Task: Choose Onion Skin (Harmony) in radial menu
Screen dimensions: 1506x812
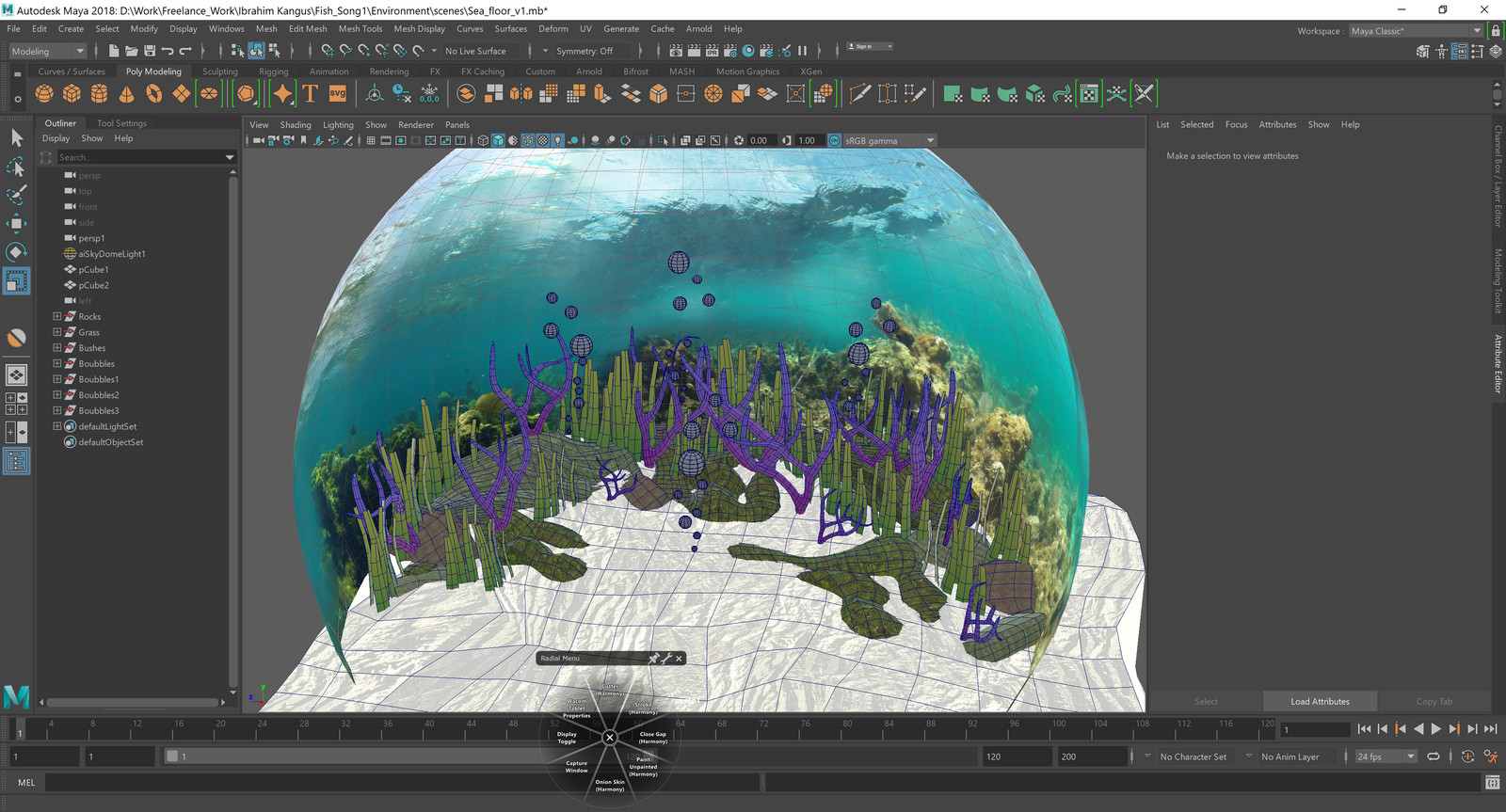Action: pyautogui.click(x=610, y=786)
